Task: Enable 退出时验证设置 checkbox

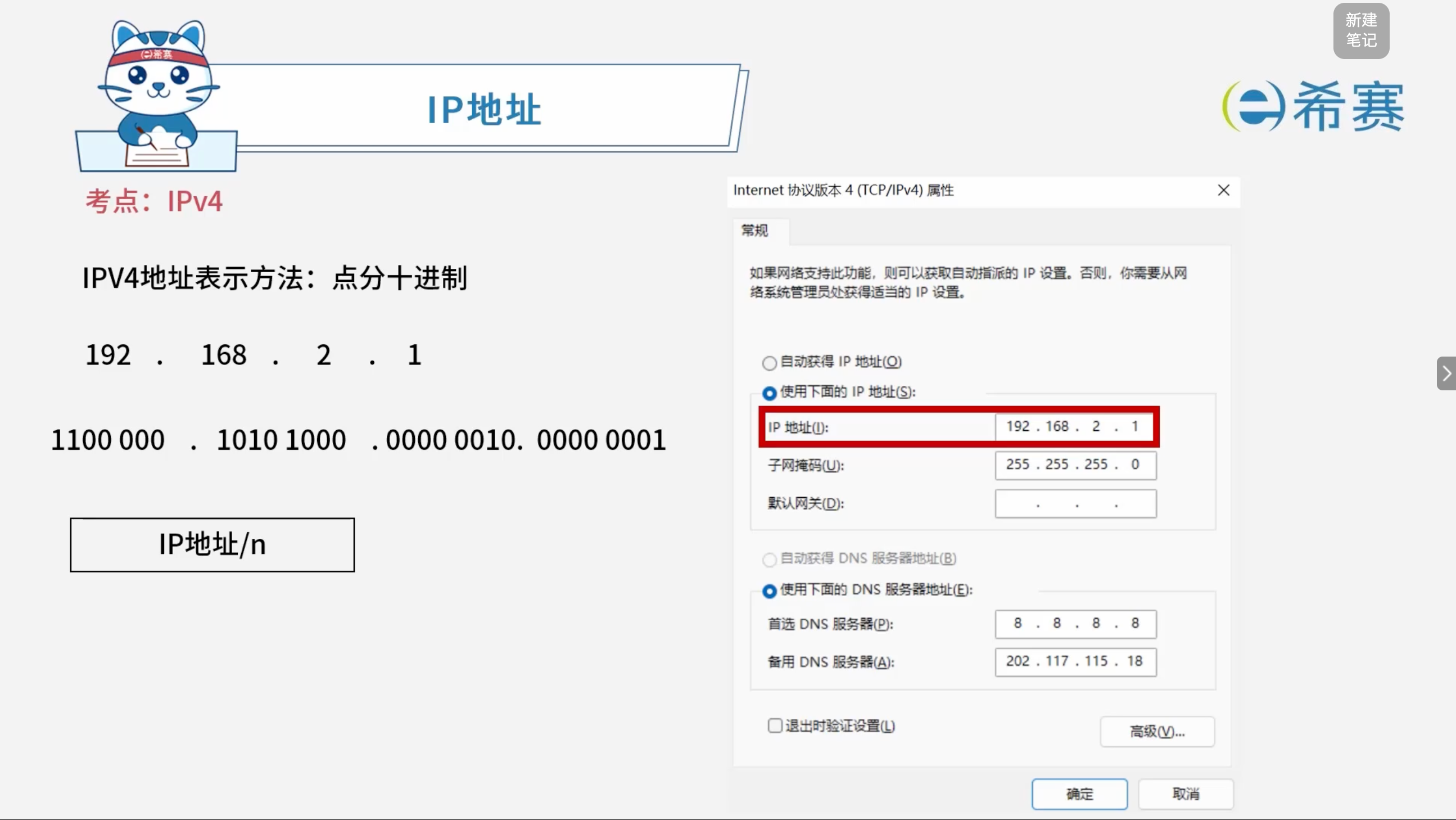Action: pos(775,726)
